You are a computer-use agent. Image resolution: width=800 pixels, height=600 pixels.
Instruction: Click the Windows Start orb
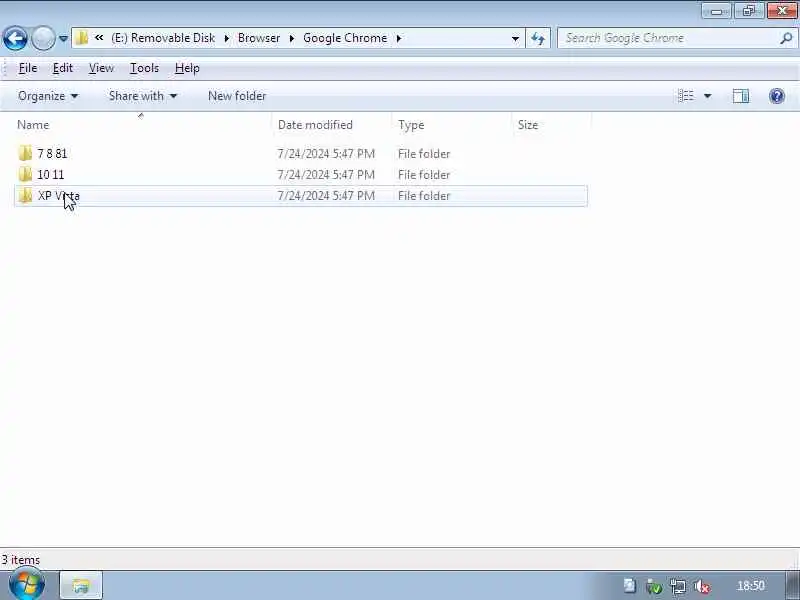[27, 585]
